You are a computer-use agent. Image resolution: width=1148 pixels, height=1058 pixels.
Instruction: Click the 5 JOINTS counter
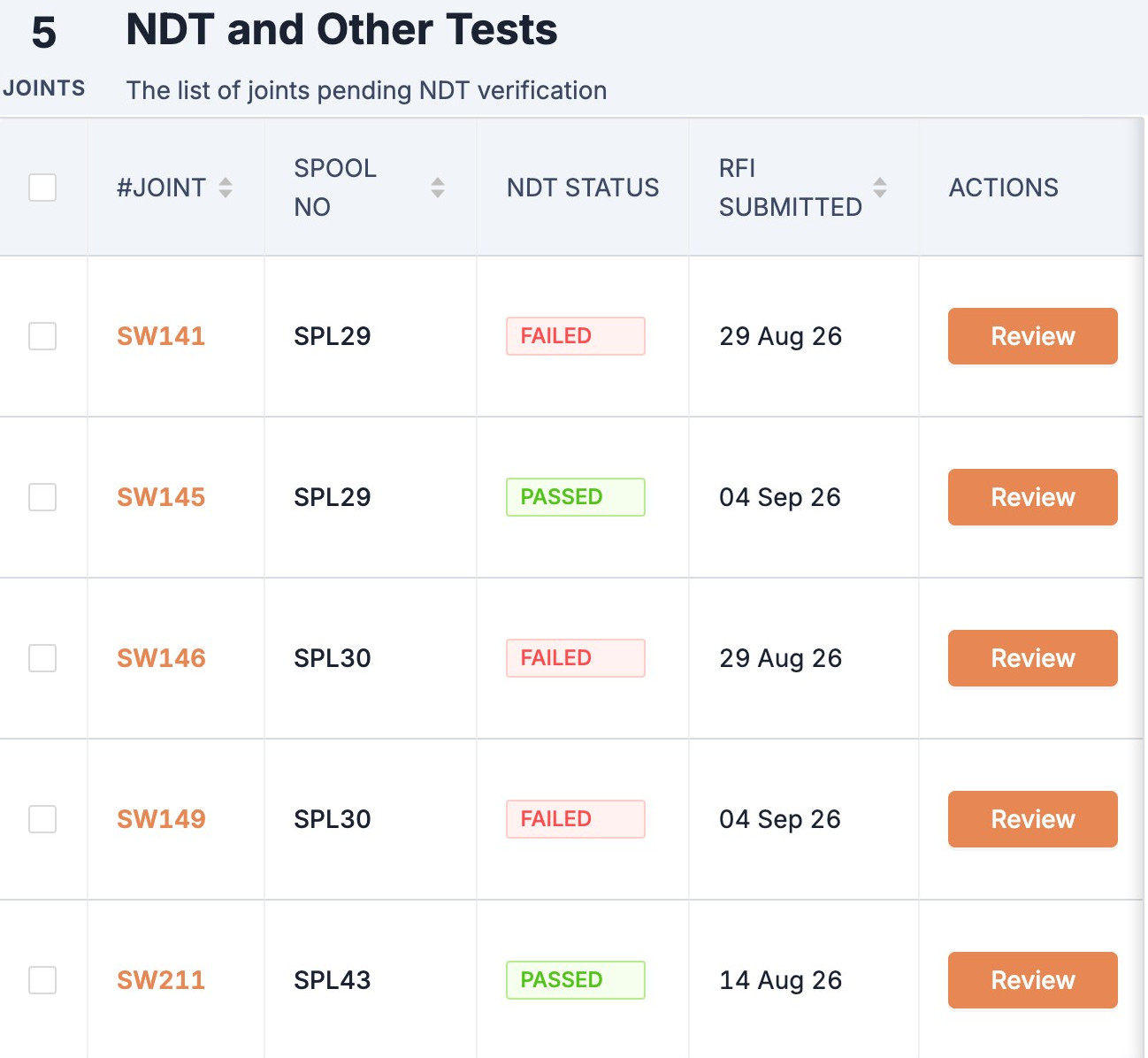tap(44, 57)
